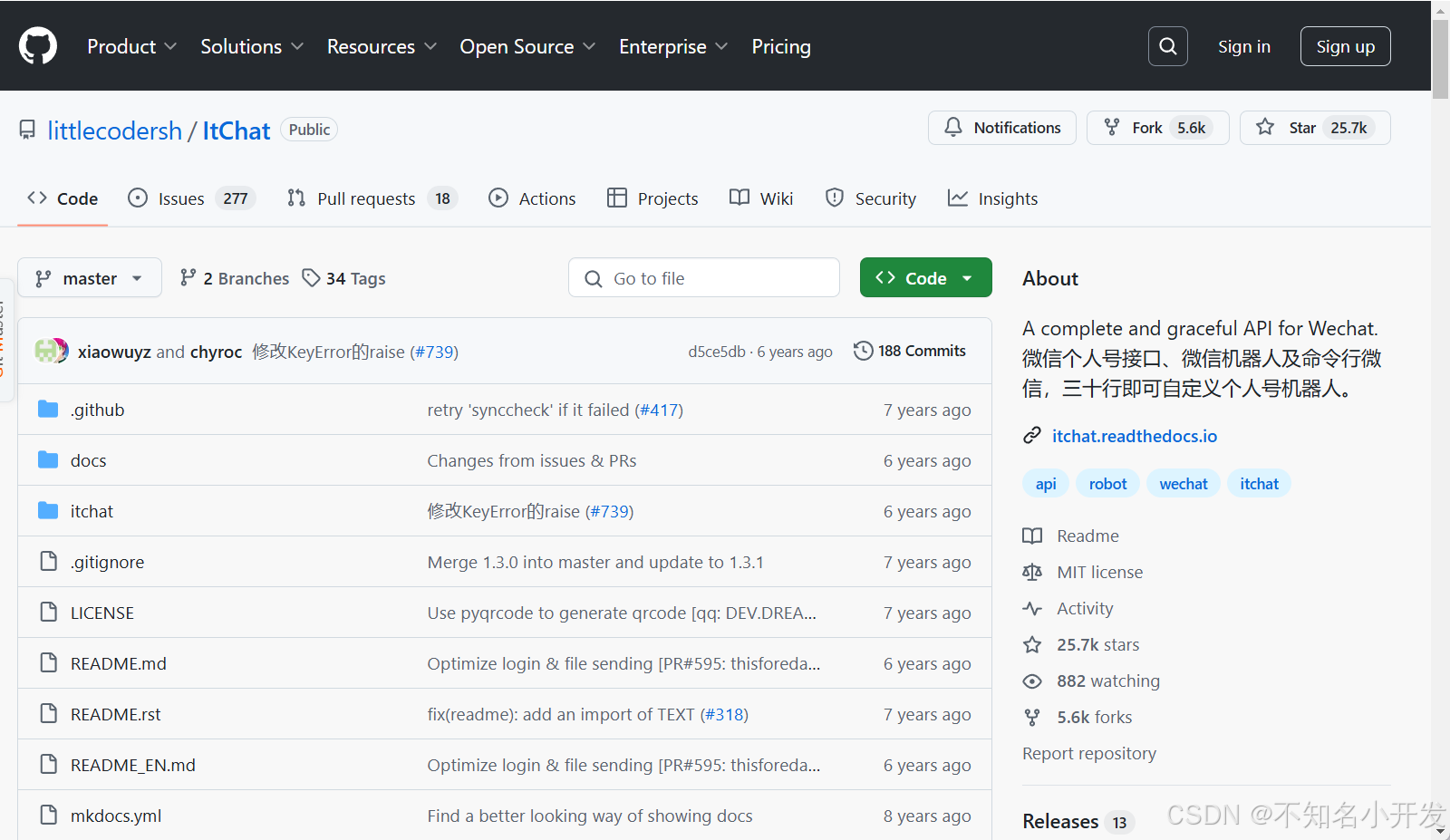1450x840 pixels.
Task: Open commit 'Changes from issues & PRs'
Action: pos(532,460)
